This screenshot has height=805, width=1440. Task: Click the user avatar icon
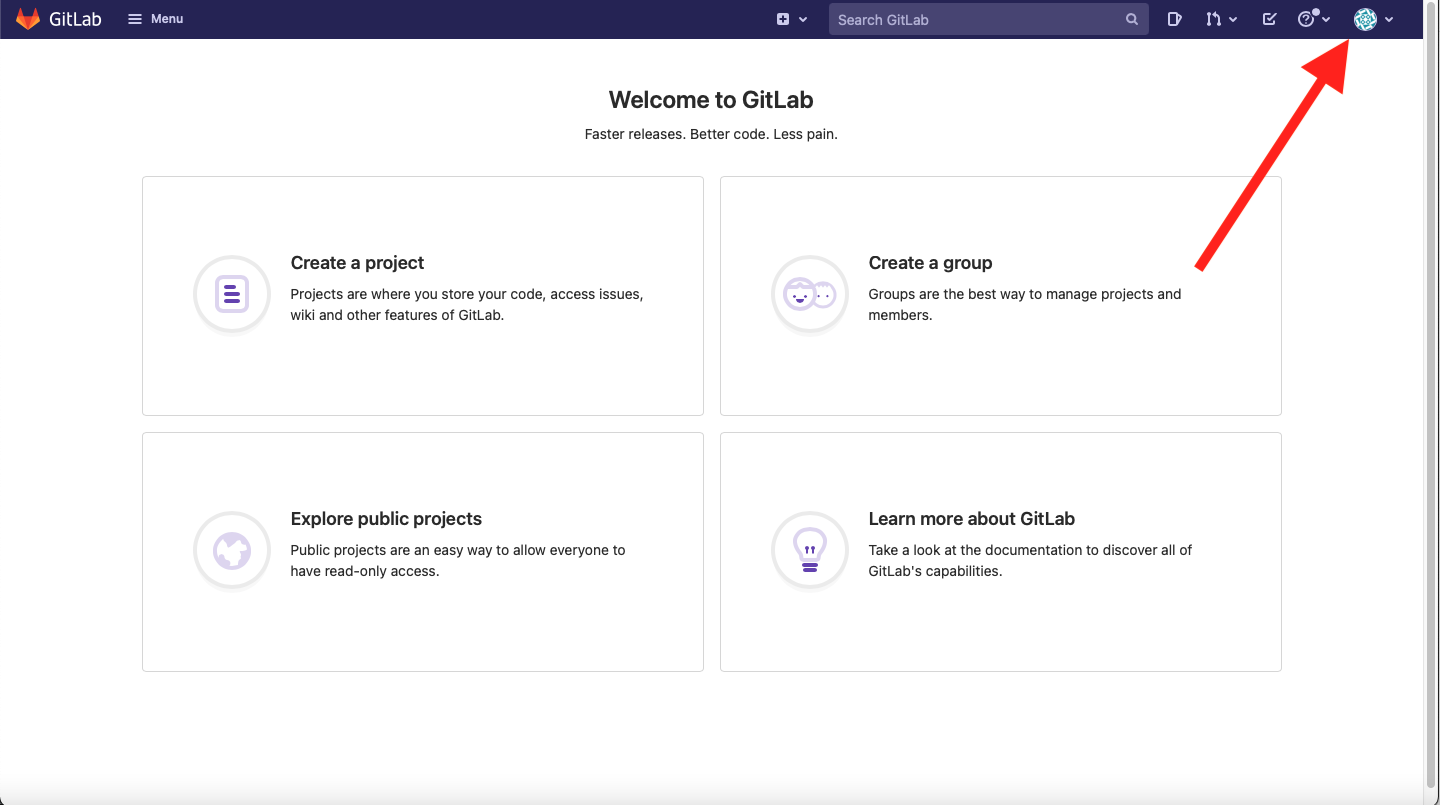point(1365,19)
